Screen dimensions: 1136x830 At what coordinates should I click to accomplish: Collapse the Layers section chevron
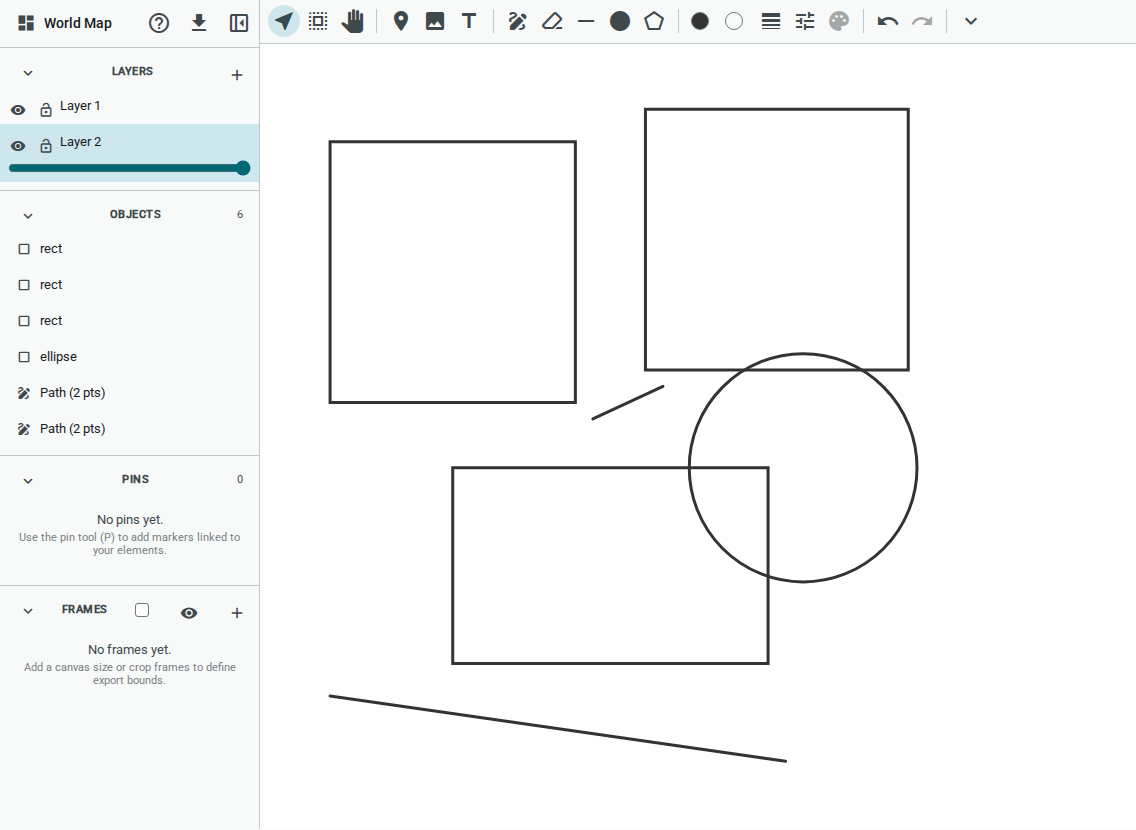(x=28, y=73)
